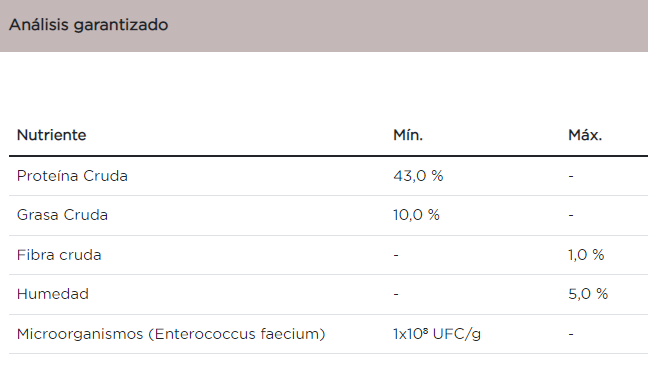Image resolution: width=648 pixels, height=368 pixels.
Task: Click the Microorganismos (Enterococcus faecium) label
Action: coord(171,334)
